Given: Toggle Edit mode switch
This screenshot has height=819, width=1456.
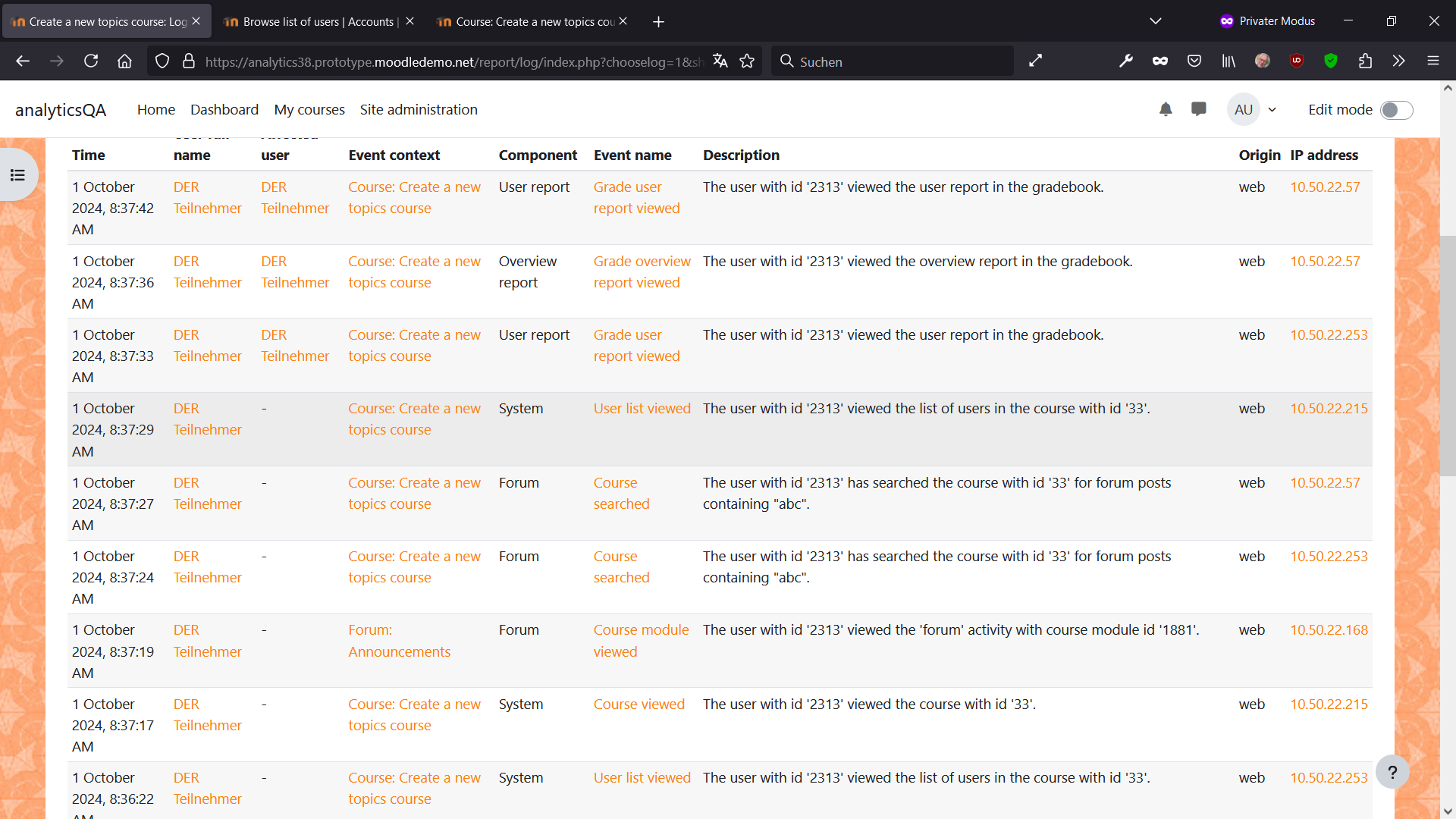Looking at the screenshot, I should tap(1396, 110).
